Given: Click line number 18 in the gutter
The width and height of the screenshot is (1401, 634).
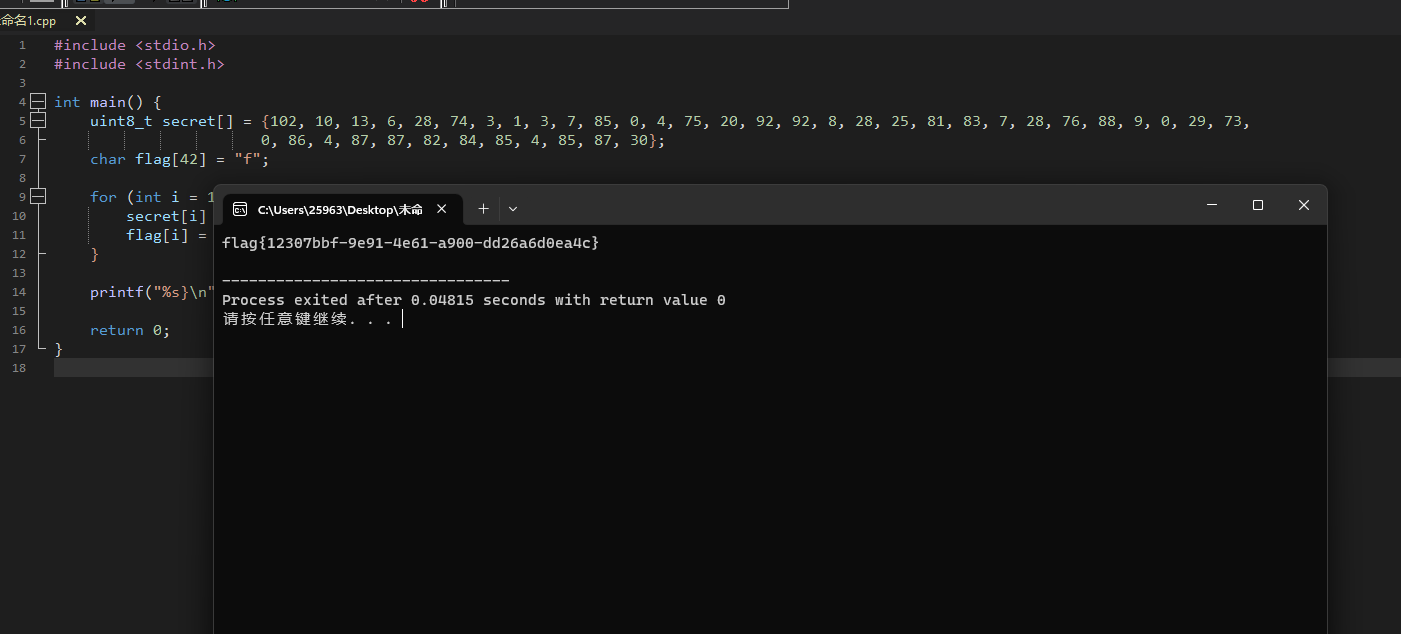Looking at the screenshot, I should (x=20, y=368).
